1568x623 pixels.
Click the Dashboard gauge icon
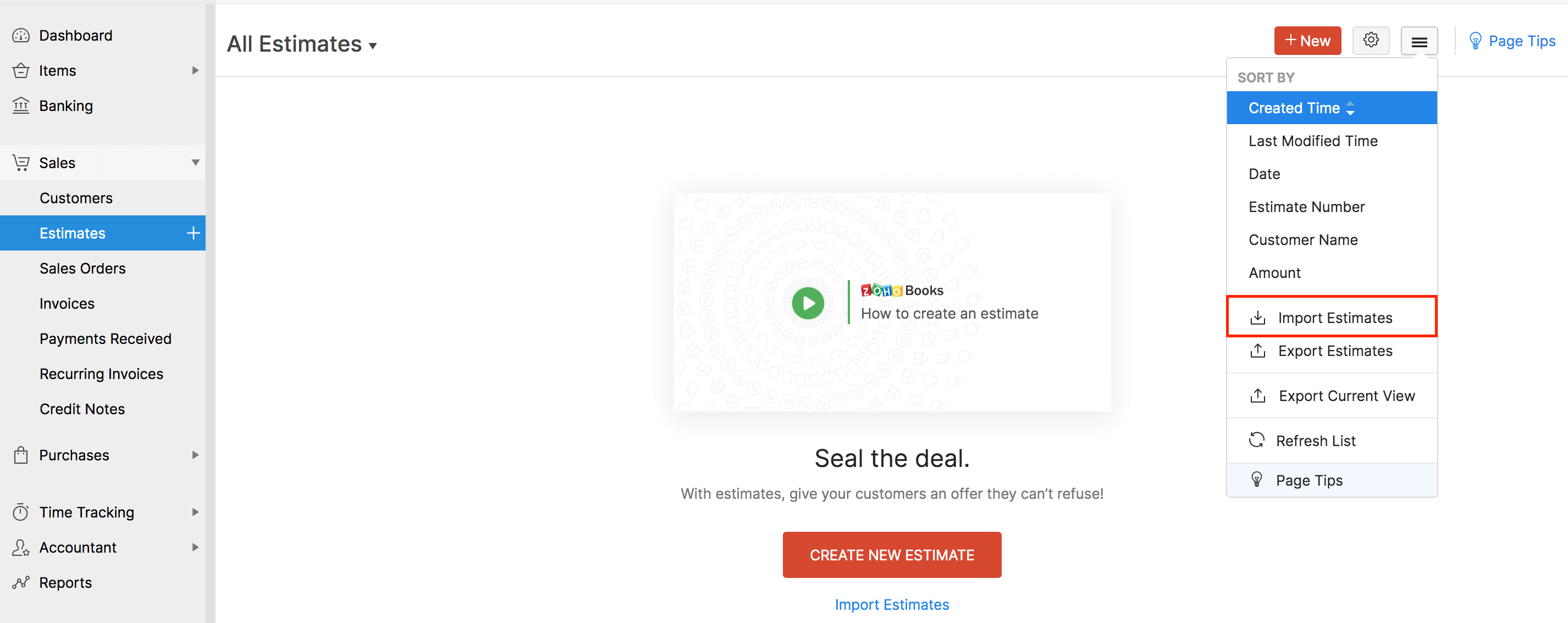point(21,36)
